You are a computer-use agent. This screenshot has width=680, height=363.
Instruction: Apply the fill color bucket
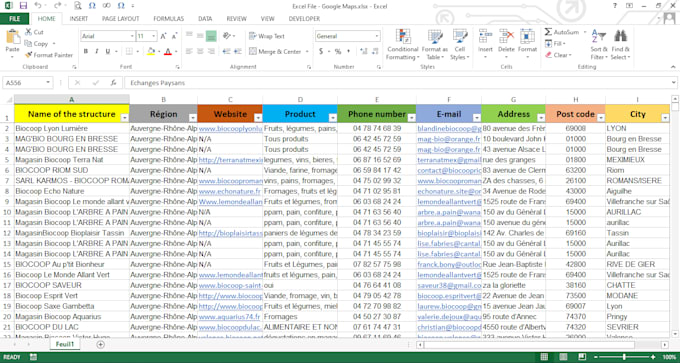[151, 52]
